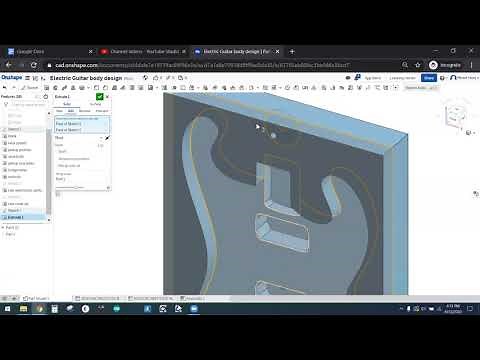Toggle the Draft checkbox in Extrude dialog
Image resolution: width=480 pixels, height=360 pixels.
pyautogui.click(x=63, y=151)
